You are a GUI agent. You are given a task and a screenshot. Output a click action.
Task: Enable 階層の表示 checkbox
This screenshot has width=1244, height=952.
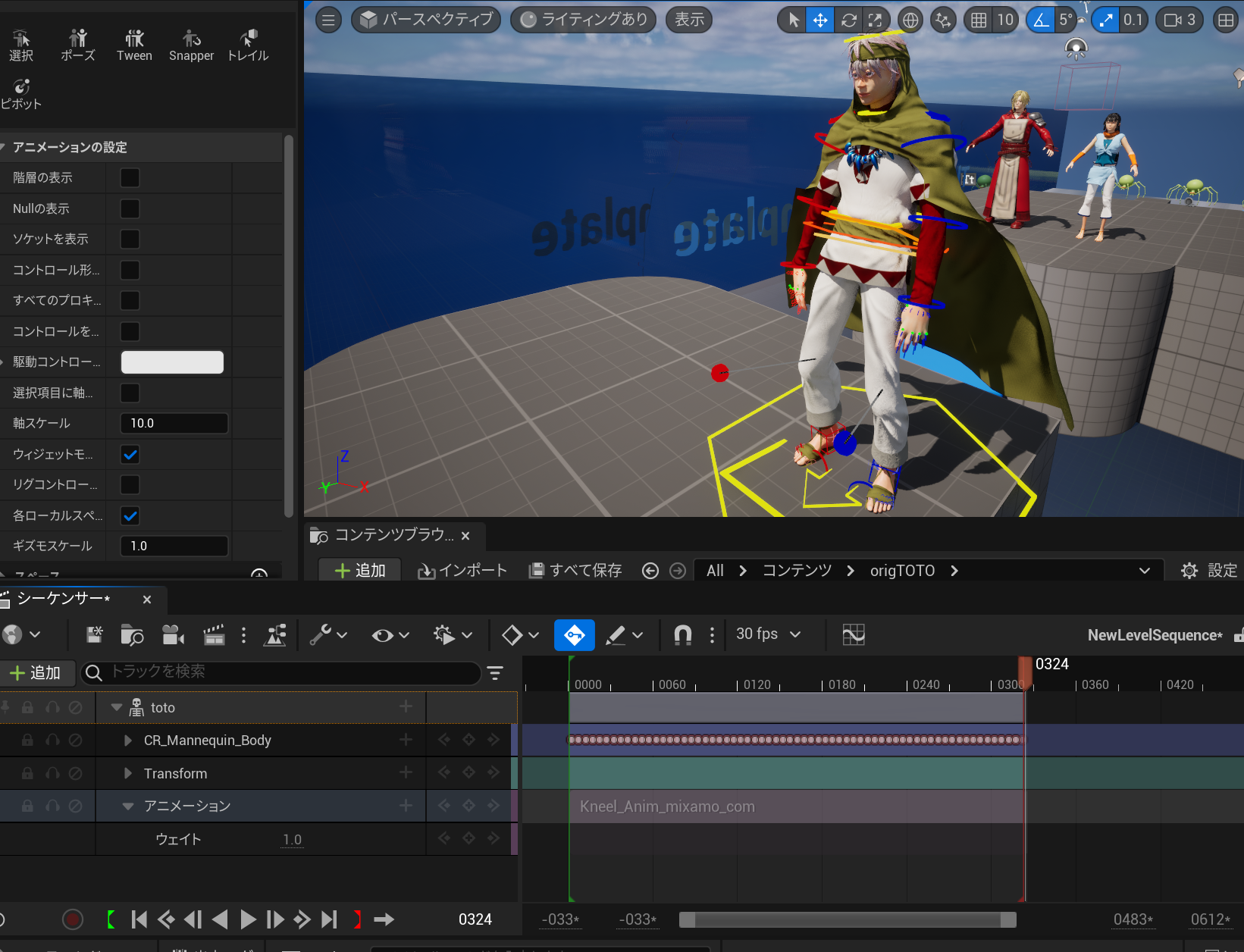pos(130,178)
